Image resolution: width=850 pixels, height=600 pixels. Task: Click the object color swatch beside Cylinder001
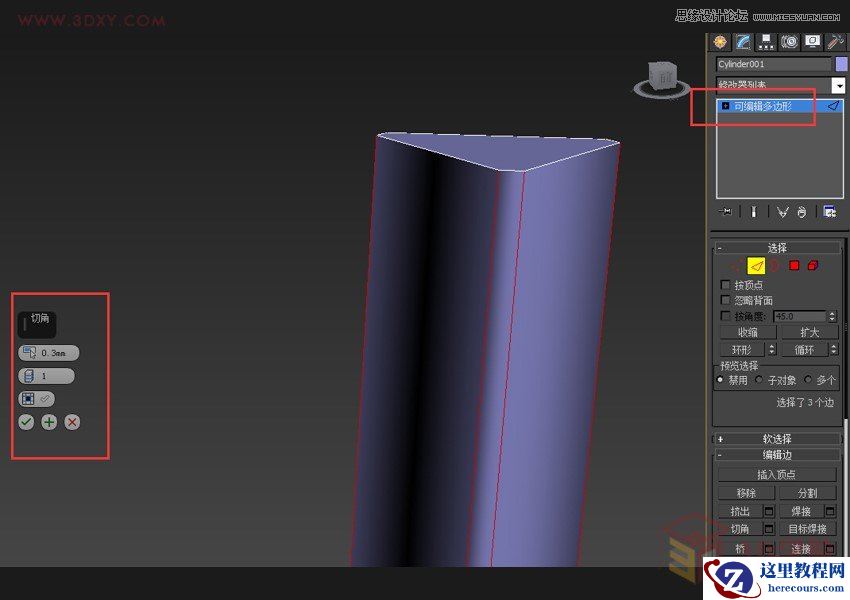[x=841, y=64]
